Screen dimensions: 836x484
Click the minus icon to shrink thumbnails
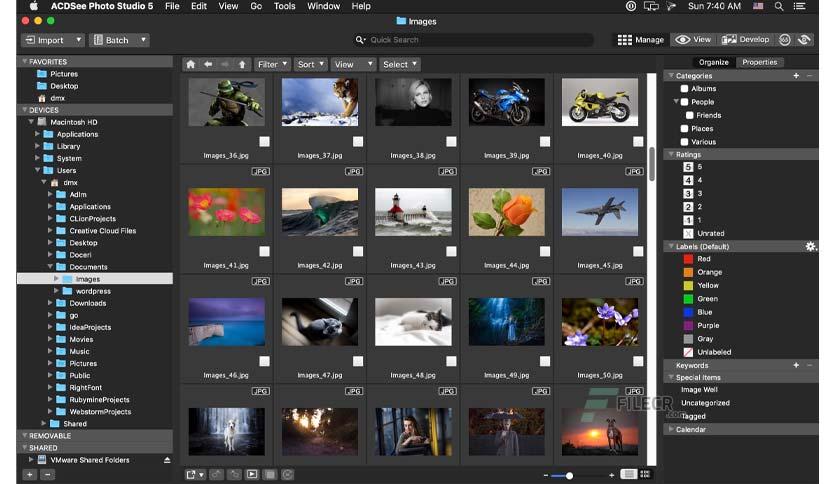545,475
